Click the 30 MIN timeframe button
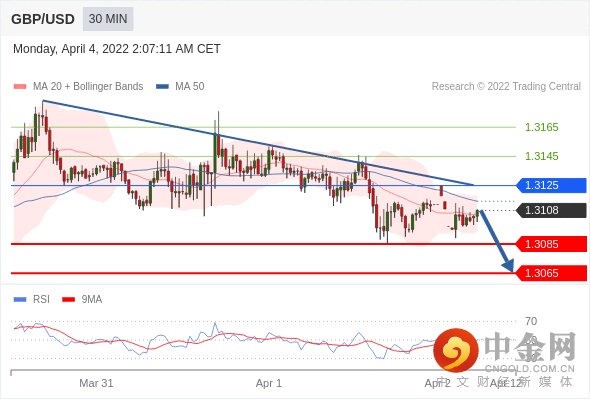The width and height of the screenshot is (590, 400). (108, 19)
